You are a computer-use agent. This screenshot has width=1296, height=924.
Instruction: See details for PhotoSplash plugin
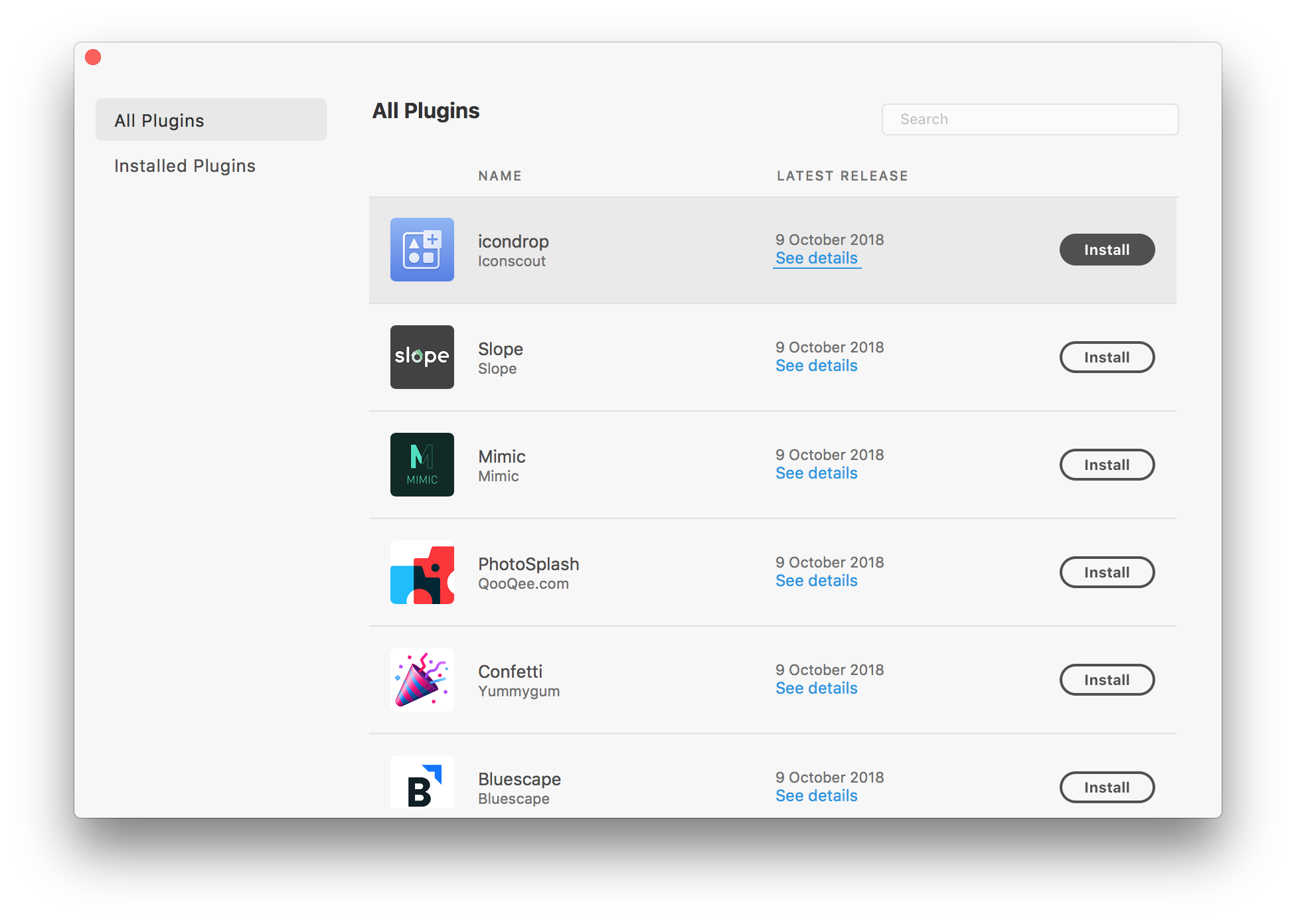pos(815,582)
